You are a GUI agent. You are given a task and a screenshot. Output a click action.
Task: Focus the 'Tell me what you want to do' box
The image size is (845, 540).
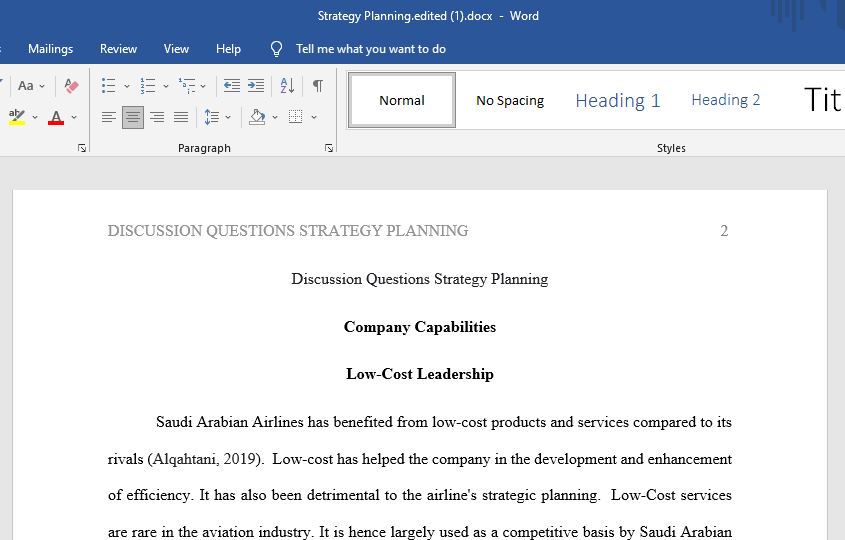371,49
